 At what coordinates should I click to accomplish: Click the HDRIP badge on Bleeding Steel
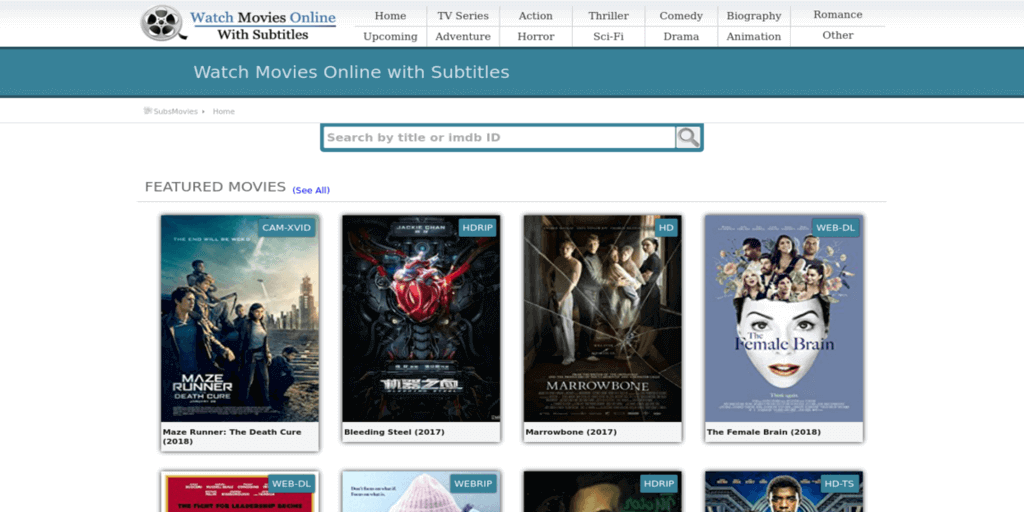477,228
